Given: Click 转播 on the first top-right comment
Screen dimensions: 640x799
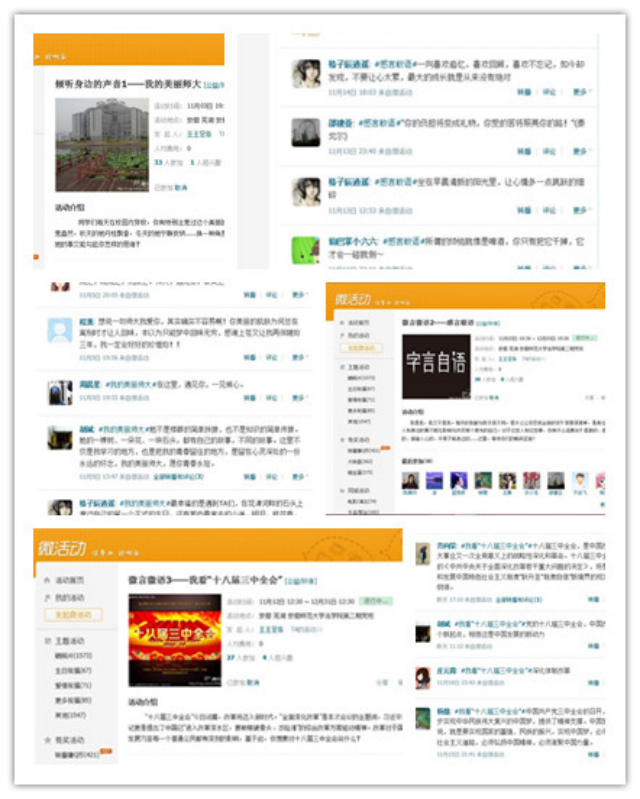Looking at the screenshot, I should [524, 92].
